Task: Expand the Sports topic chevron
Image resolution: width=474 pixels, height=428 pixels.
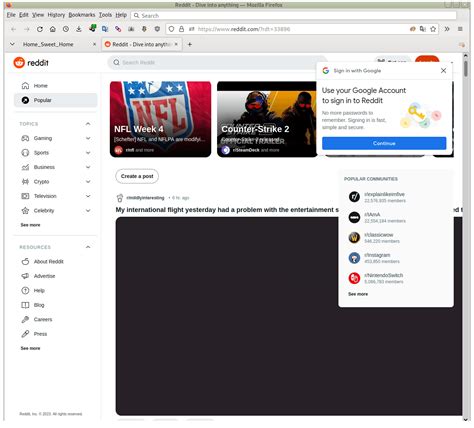Action: coord(88,153)
